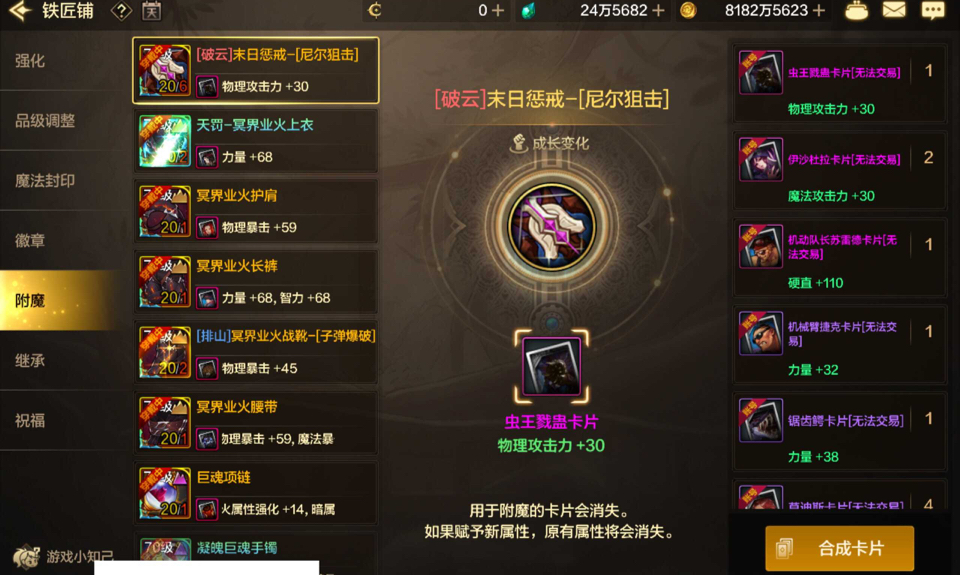Open the chat bubble icon
960x575 pixels.
coord(933,10)
